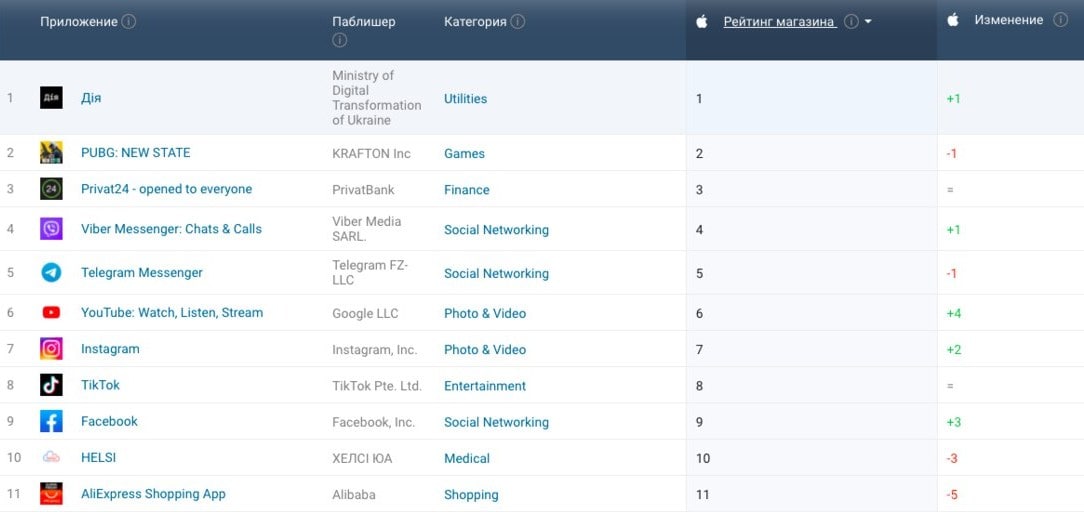This screenshot has height=512, width=1084.
Task: Click info icon next to Приложение header
Action: (129, 22)
